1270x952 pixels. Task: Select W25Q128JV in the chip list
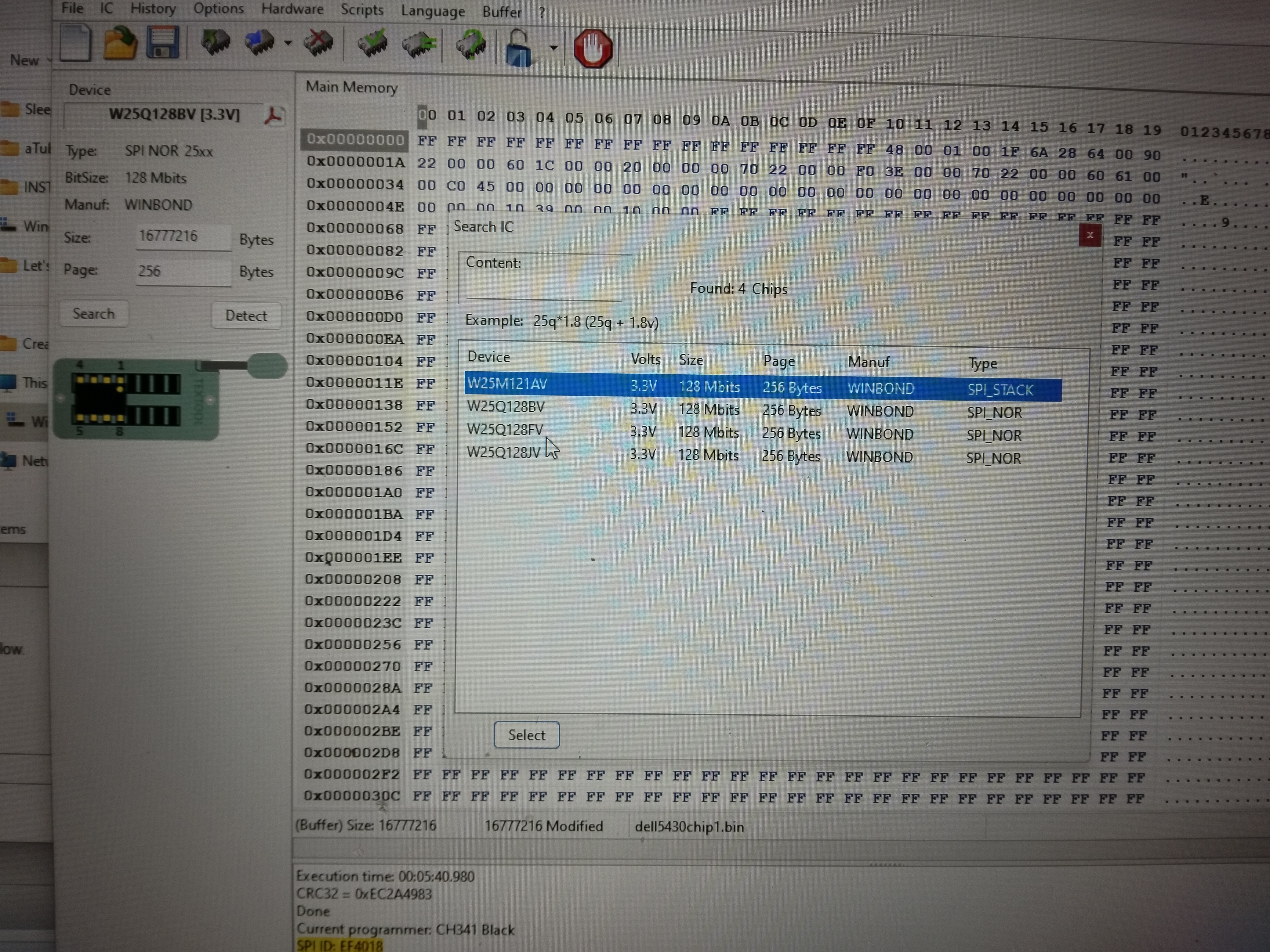click(x=503, y=452)
